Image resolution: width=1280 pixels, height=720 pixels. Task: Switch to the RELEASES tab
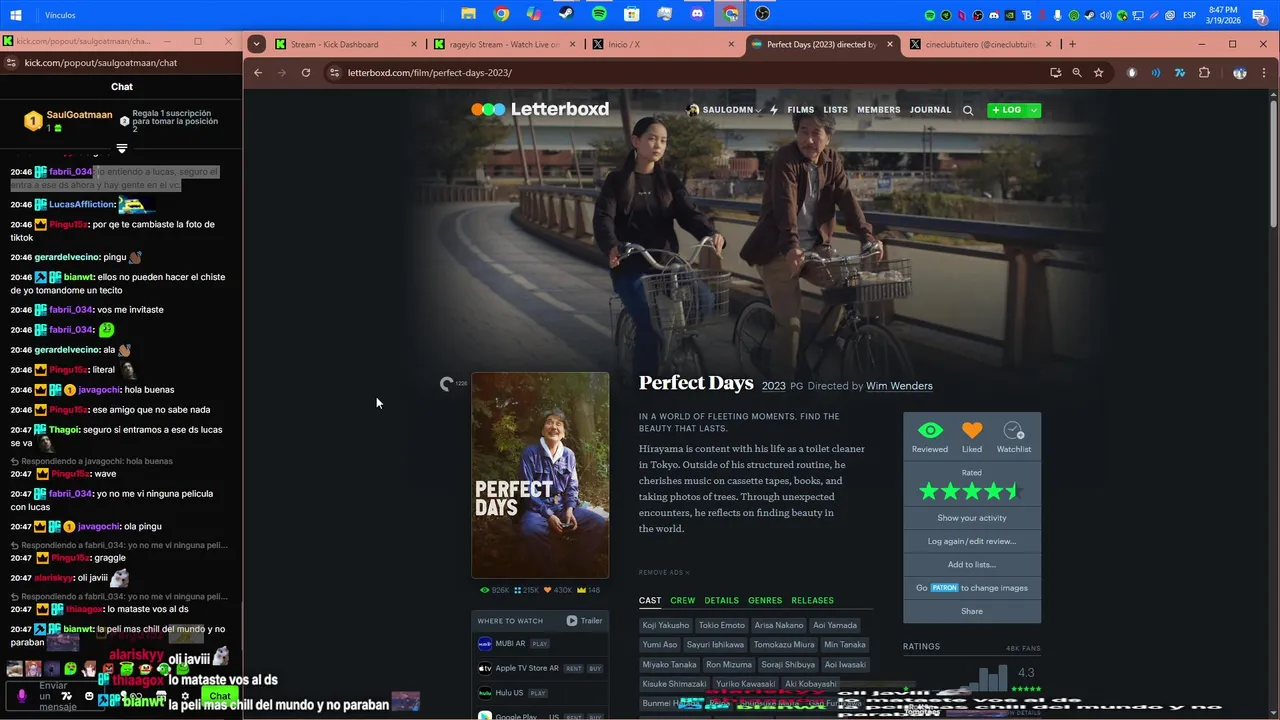coord(812,601)
